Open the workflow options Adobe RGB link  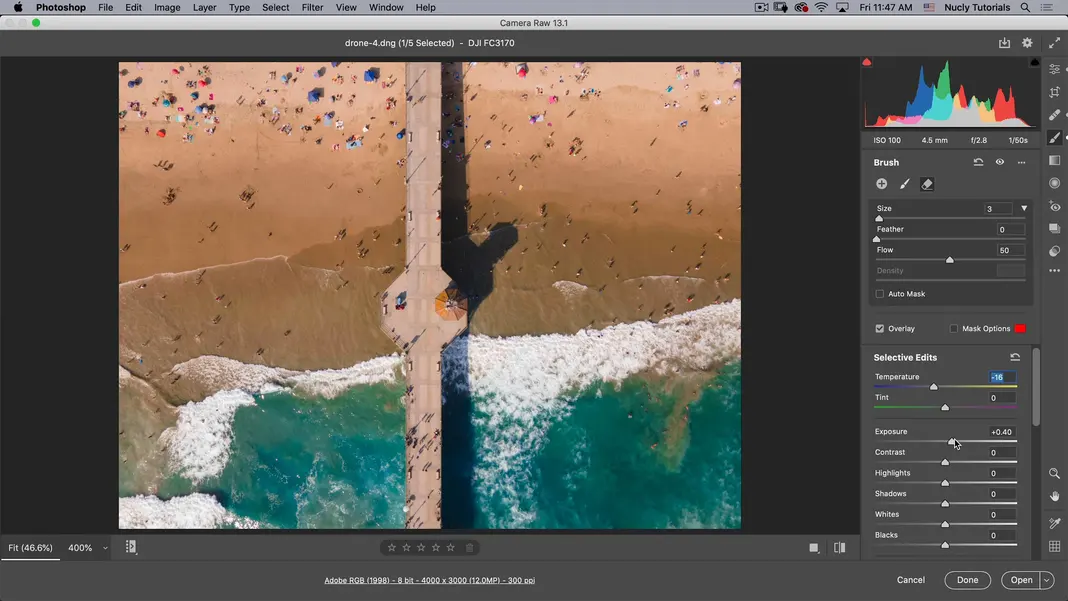[430, 581]
